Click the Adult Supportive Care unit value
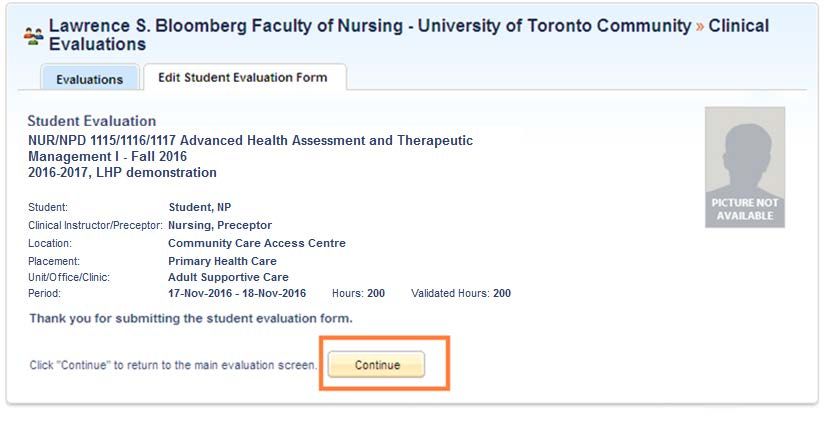The width and height of the screenshot is (826, 421). pos(228,277)
